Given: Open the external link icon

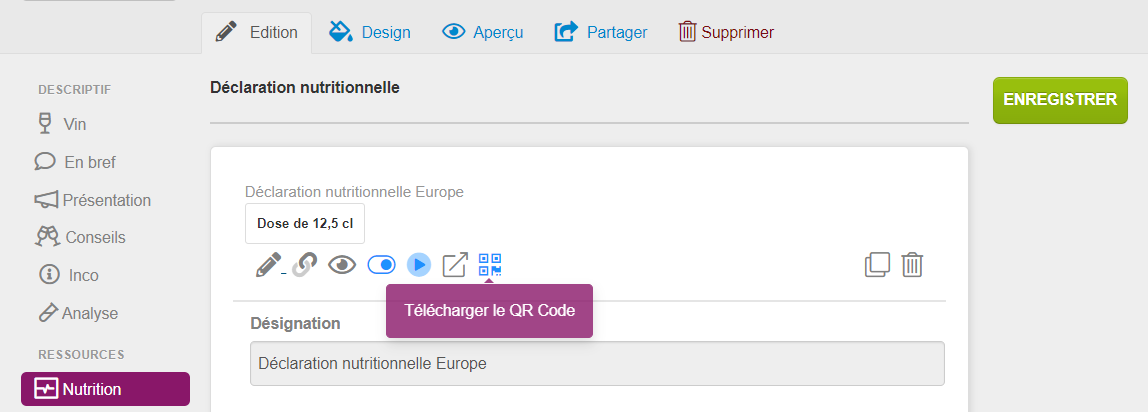Looking at the screenshot, I should 455,264.
